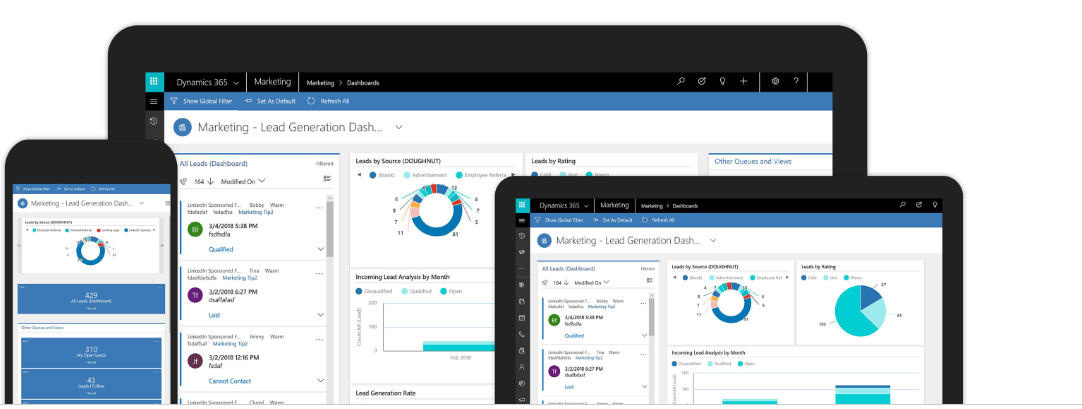Click the plus quick-create icon on large tablet

pyautogui.click(x=744, y=81)
